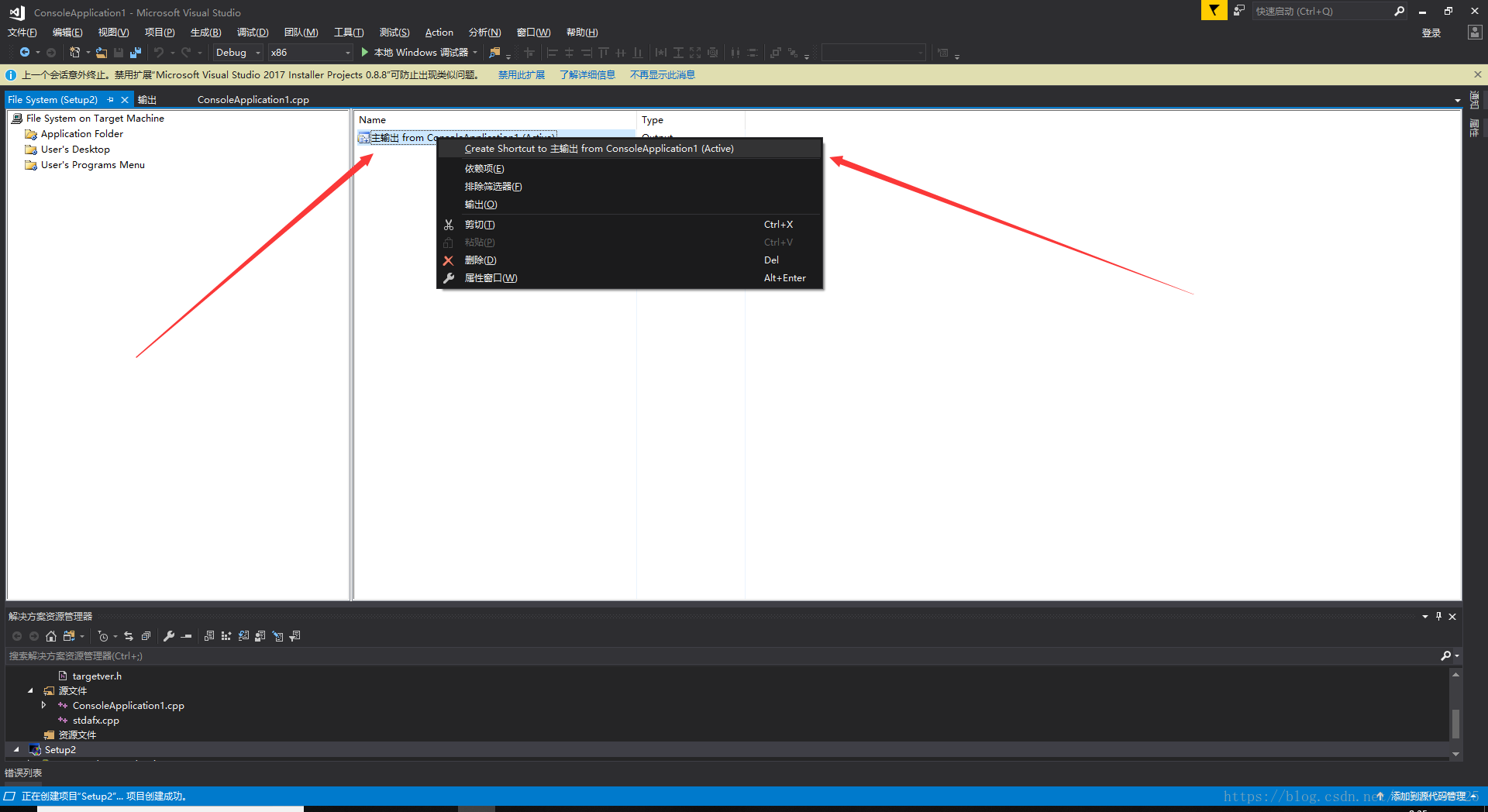Screen dimensions: 1488x812
Task: Open the File Types Editor icon
Action: (x=243, y=636)
